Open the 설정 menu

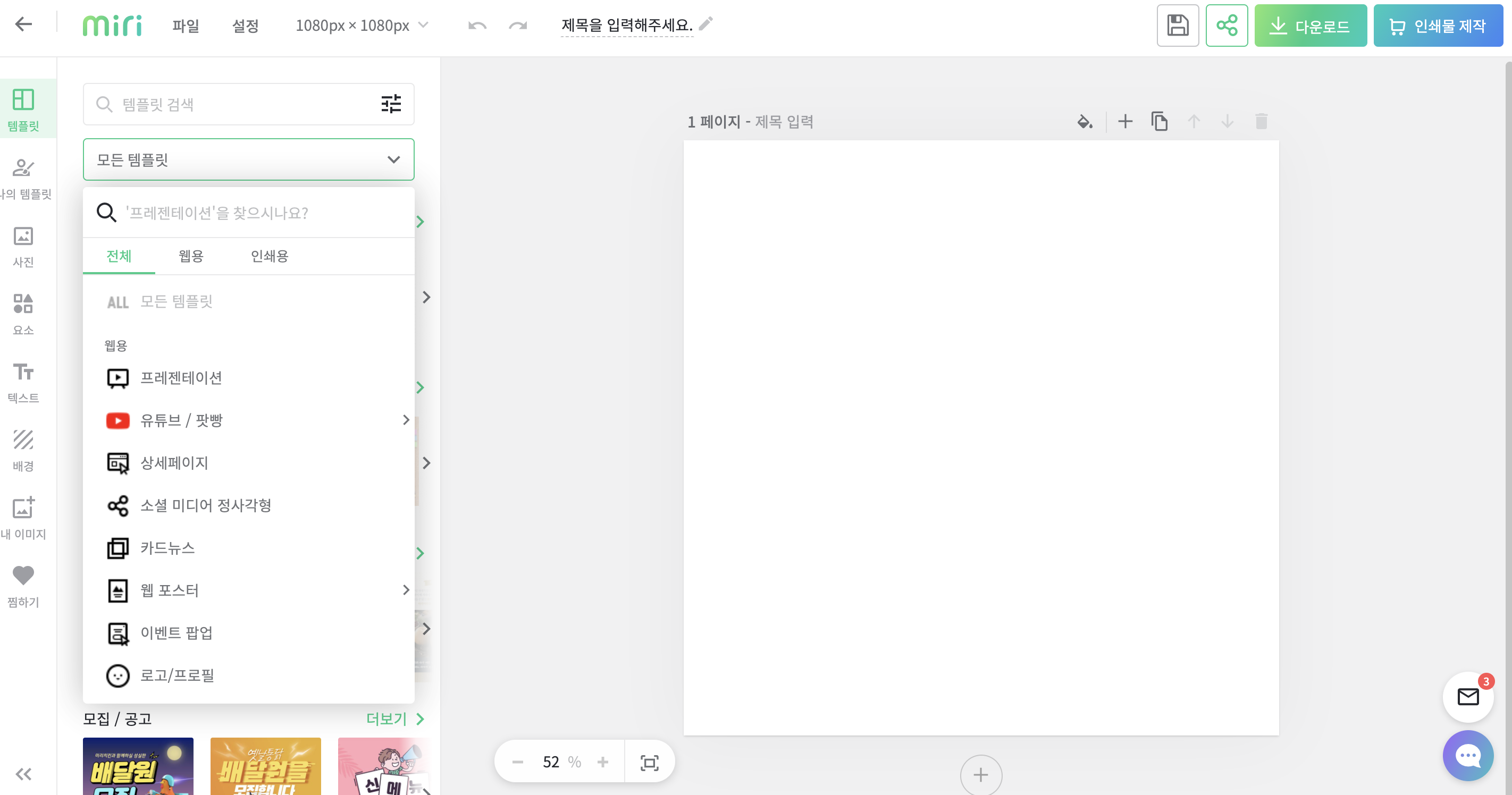pyautogui.click(x=245, y=26)
